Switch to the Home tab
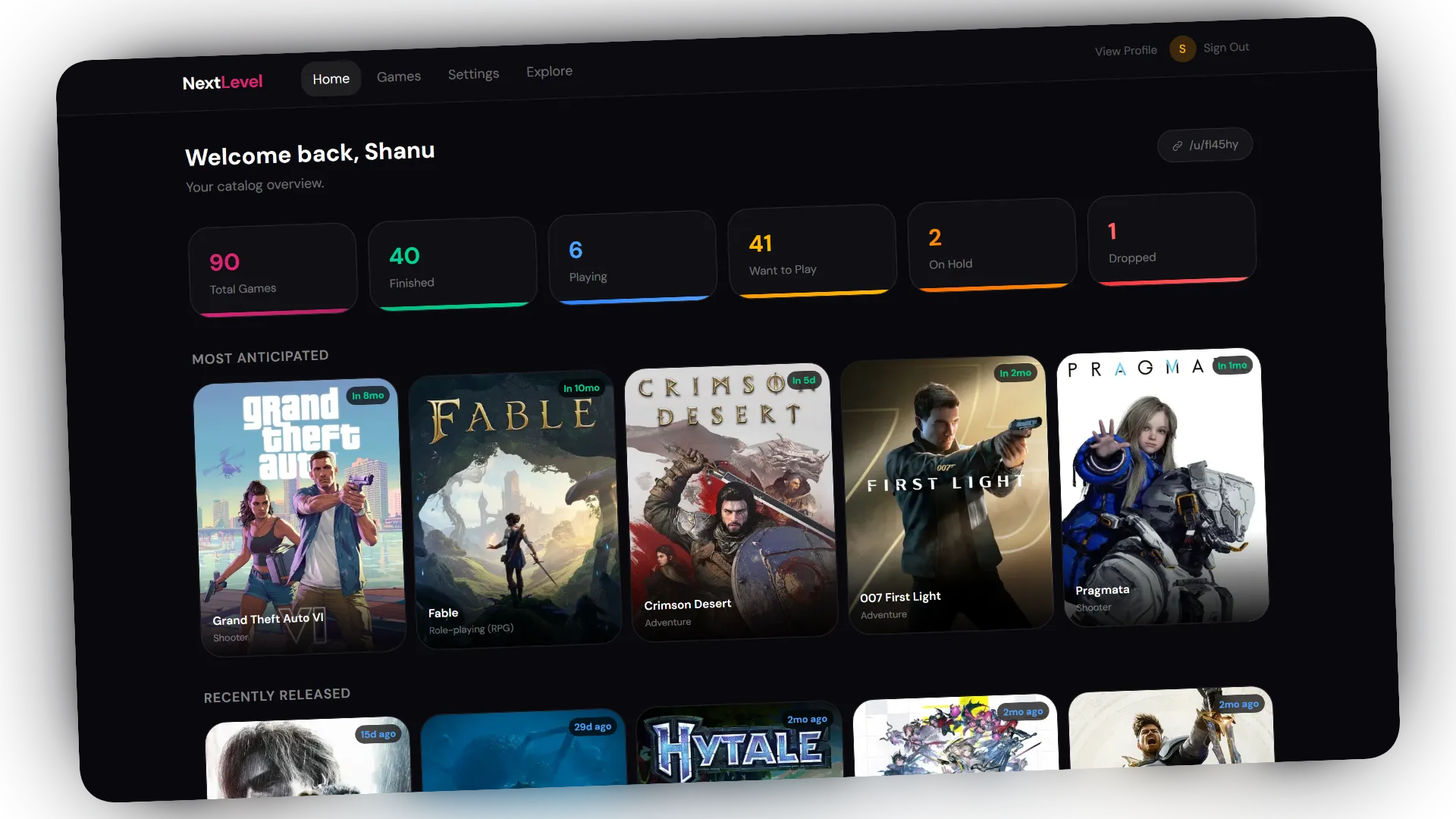The width and height of the screenshot is (1456, 819). tap(331, 79)
